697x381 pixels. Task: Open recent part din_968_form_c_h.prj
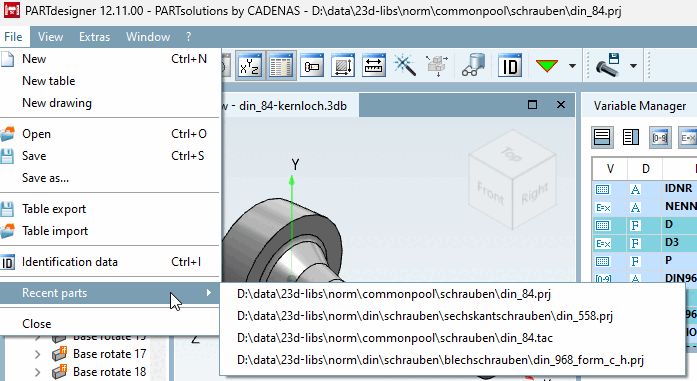440,360
